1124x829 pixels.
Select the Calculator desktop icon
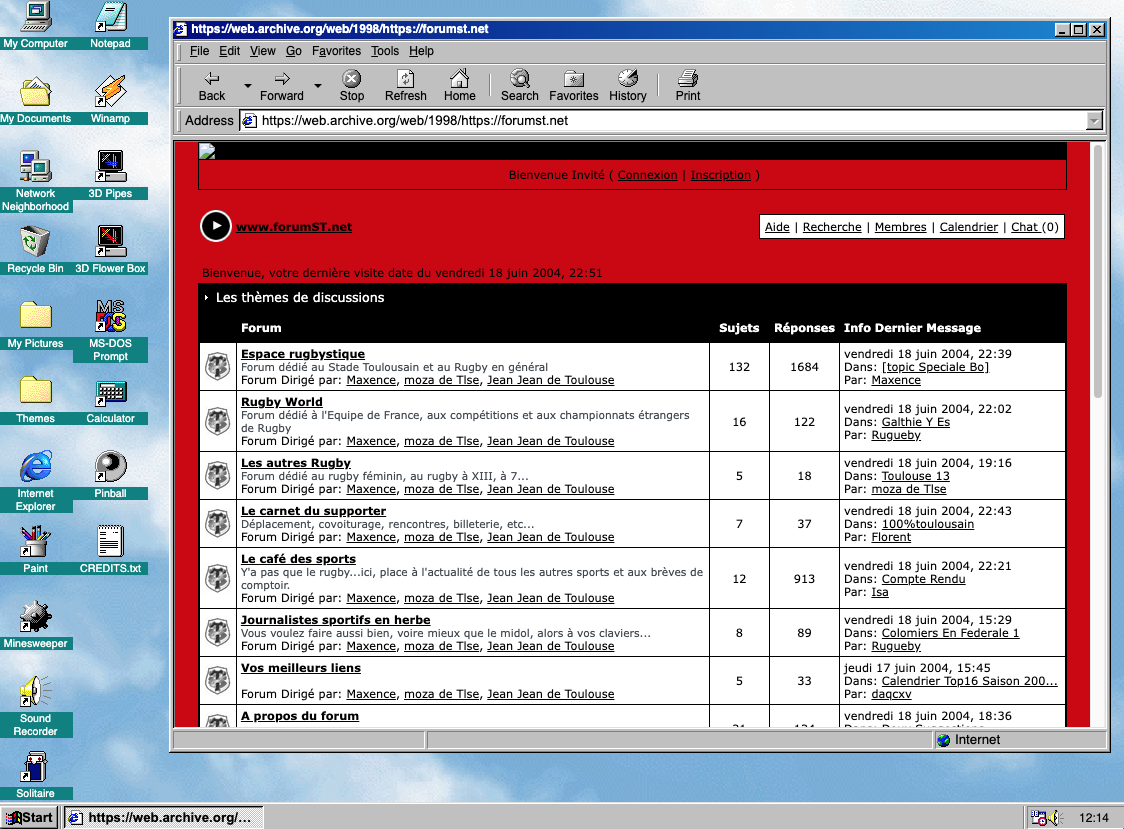point(110,399)
